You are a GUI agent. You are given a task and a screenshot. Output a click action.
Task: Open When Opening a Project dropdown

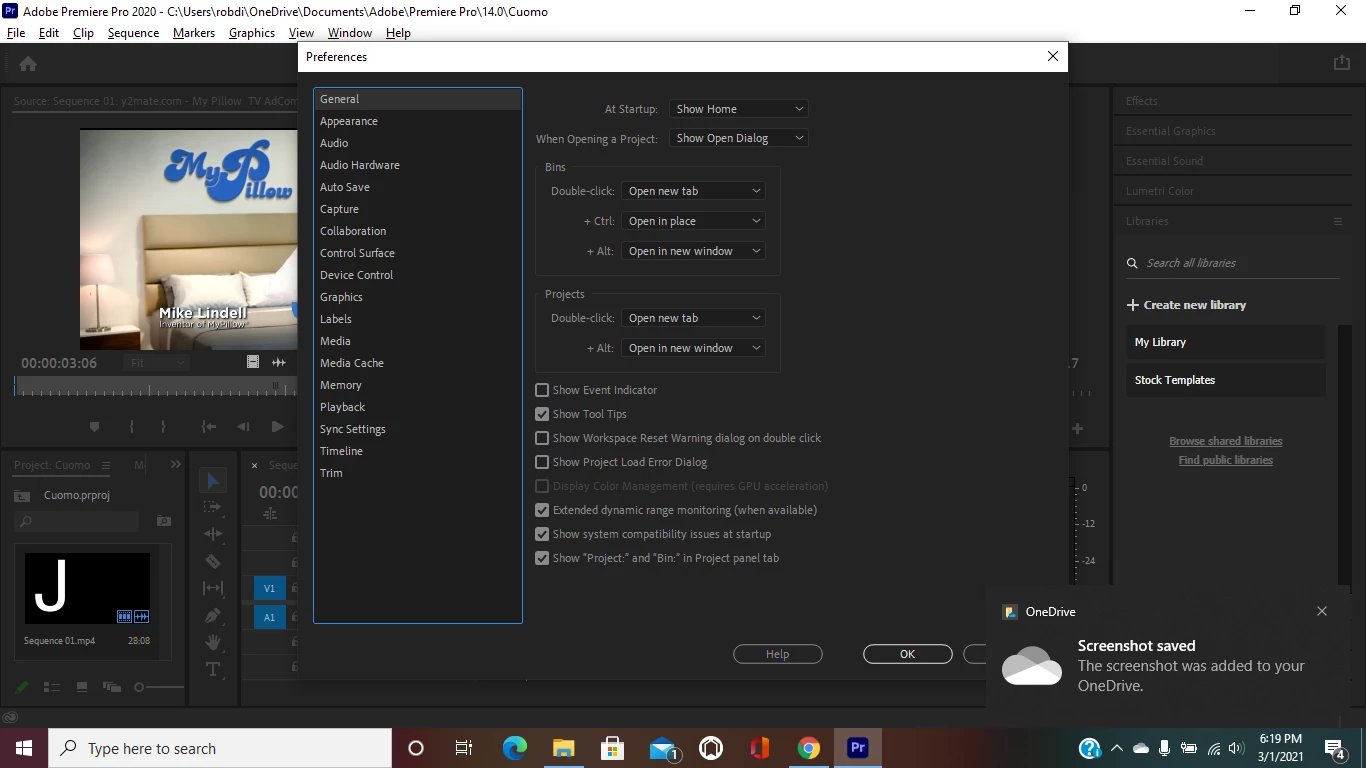point(738,138)
